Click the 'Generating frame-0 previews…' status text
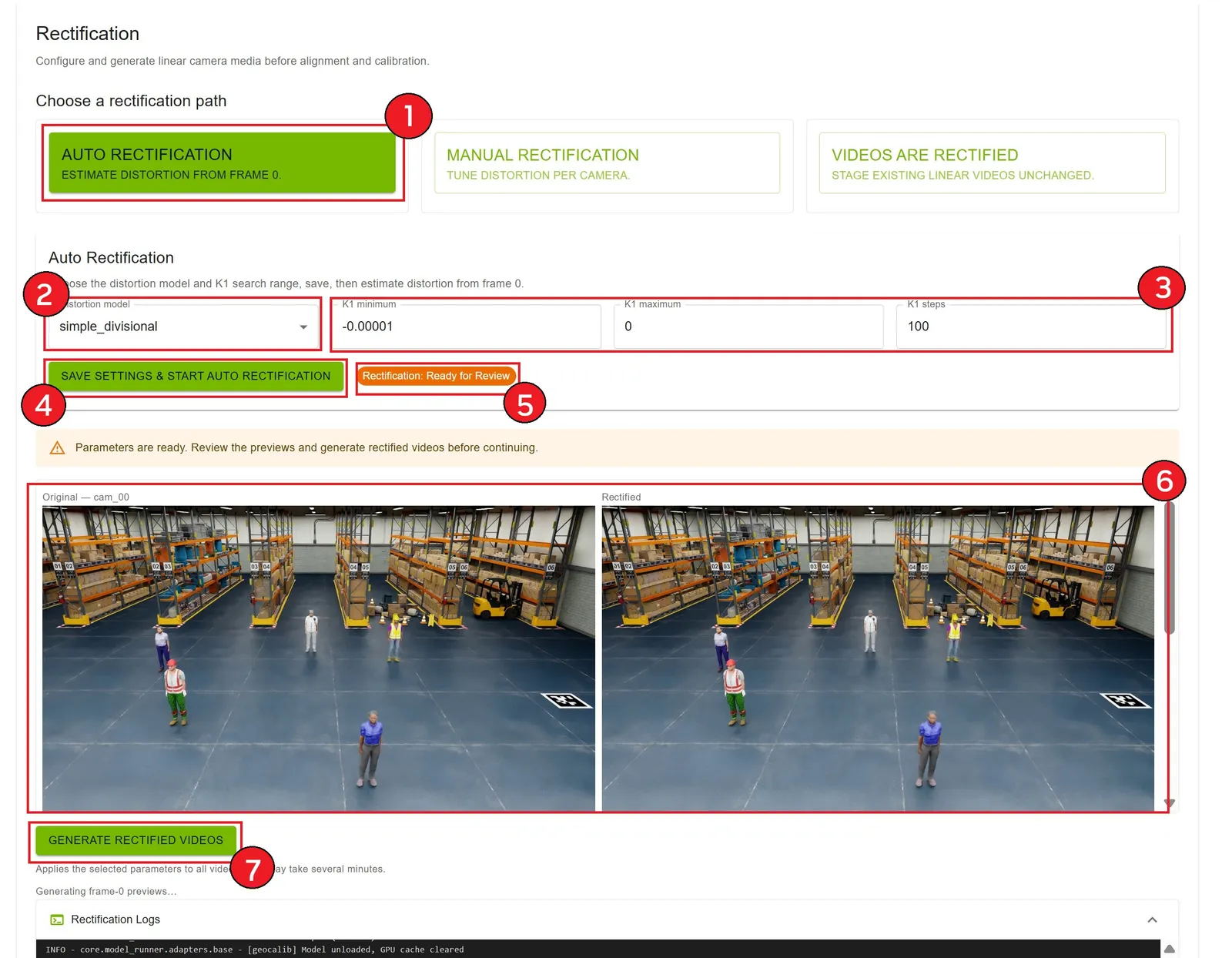 (106, 891)
